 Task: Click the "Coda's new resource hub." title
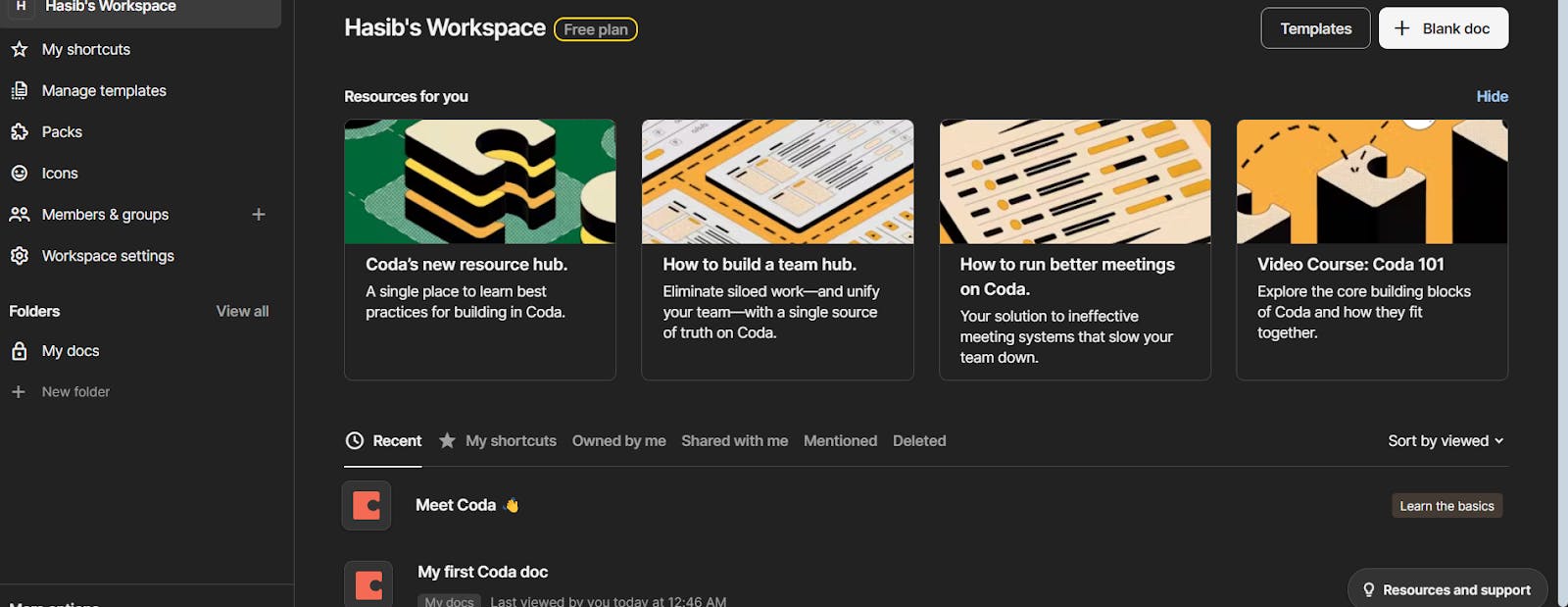[466, 264]
